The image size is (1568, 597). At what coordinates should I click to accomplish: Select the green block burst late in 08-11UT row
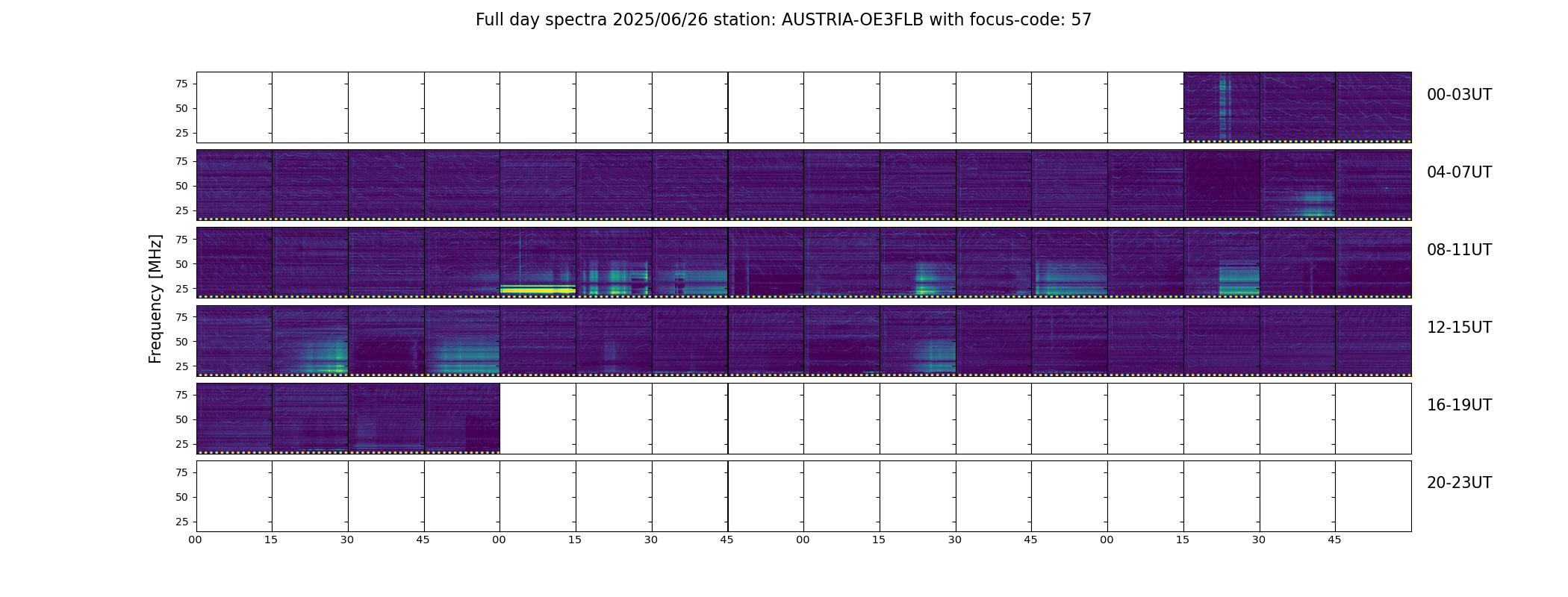1239,279
